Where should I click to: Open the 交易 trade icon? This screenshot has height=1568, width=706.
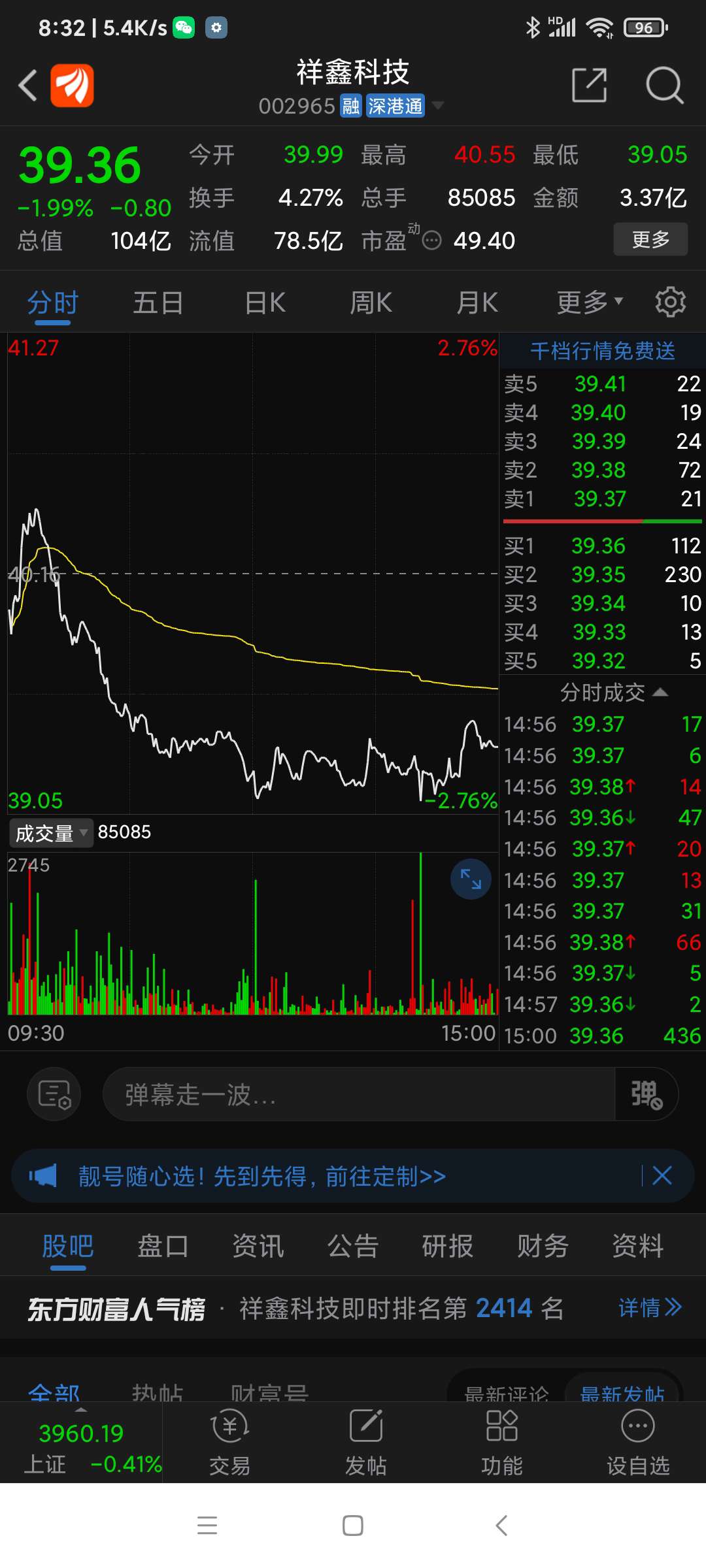pyautogui.click(x=229, y=1443)
